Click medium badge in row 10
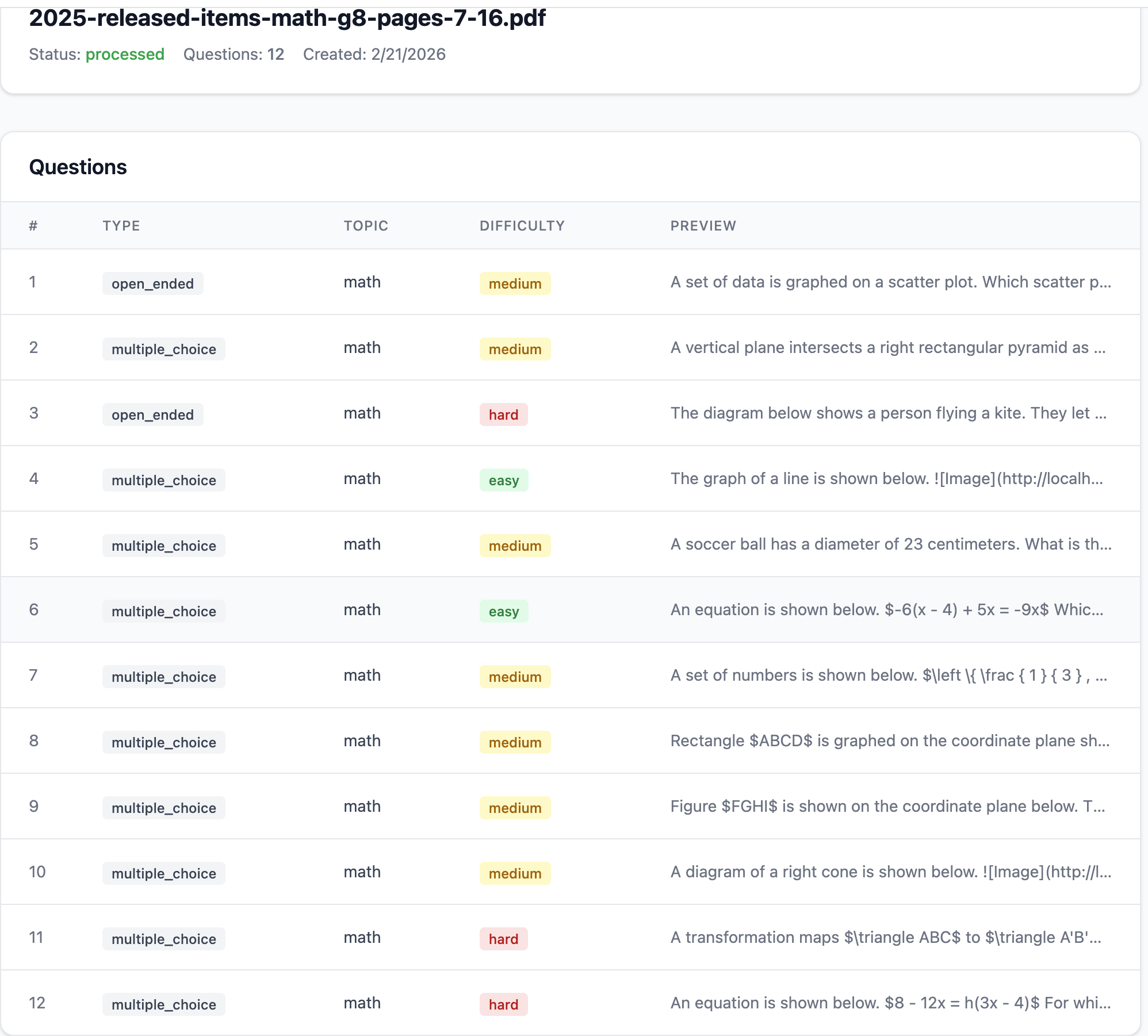The image size is (1148, 1036). (x=515, y=873)
